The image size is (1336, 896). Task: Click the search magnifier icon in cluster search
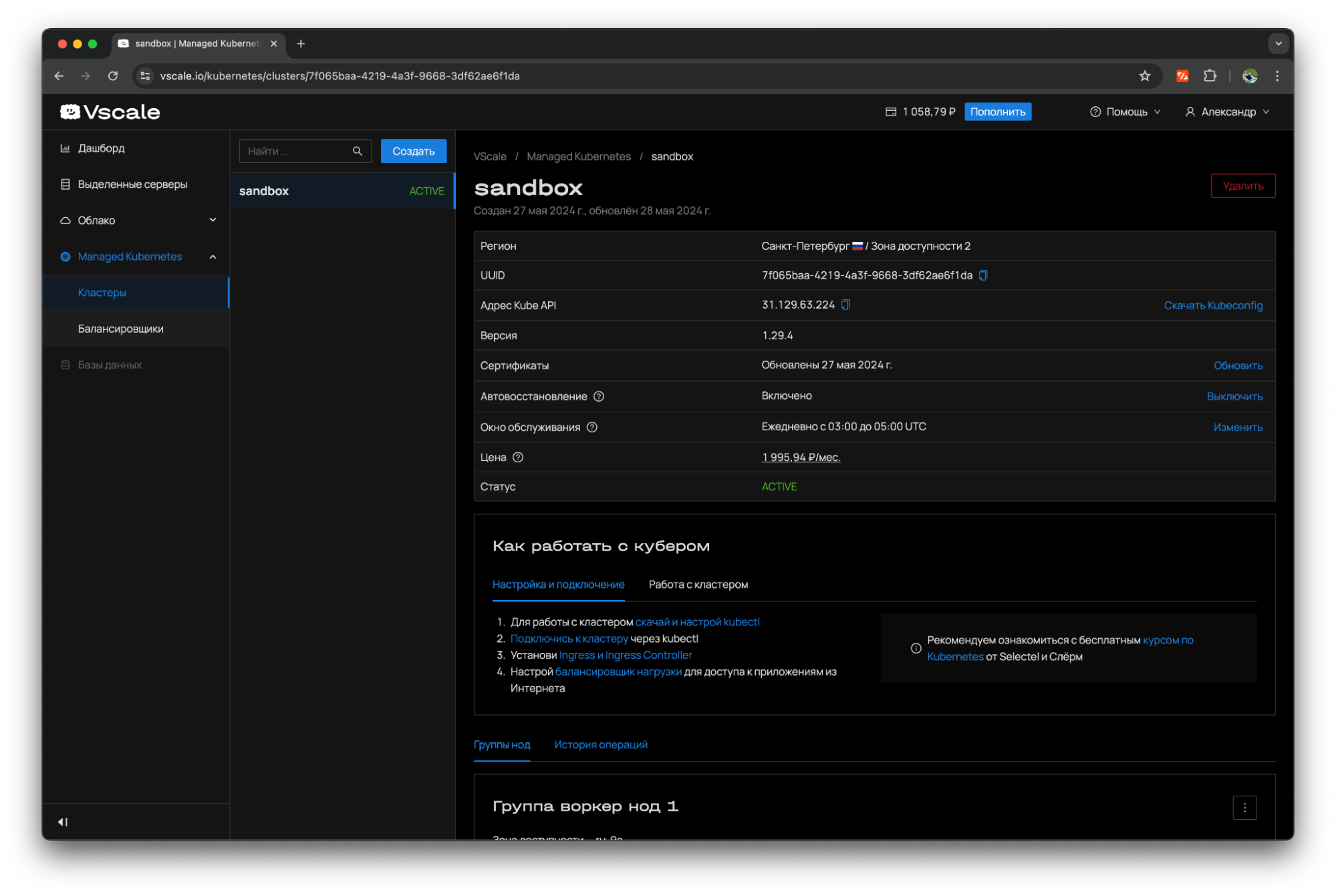(x=358, y=151)
